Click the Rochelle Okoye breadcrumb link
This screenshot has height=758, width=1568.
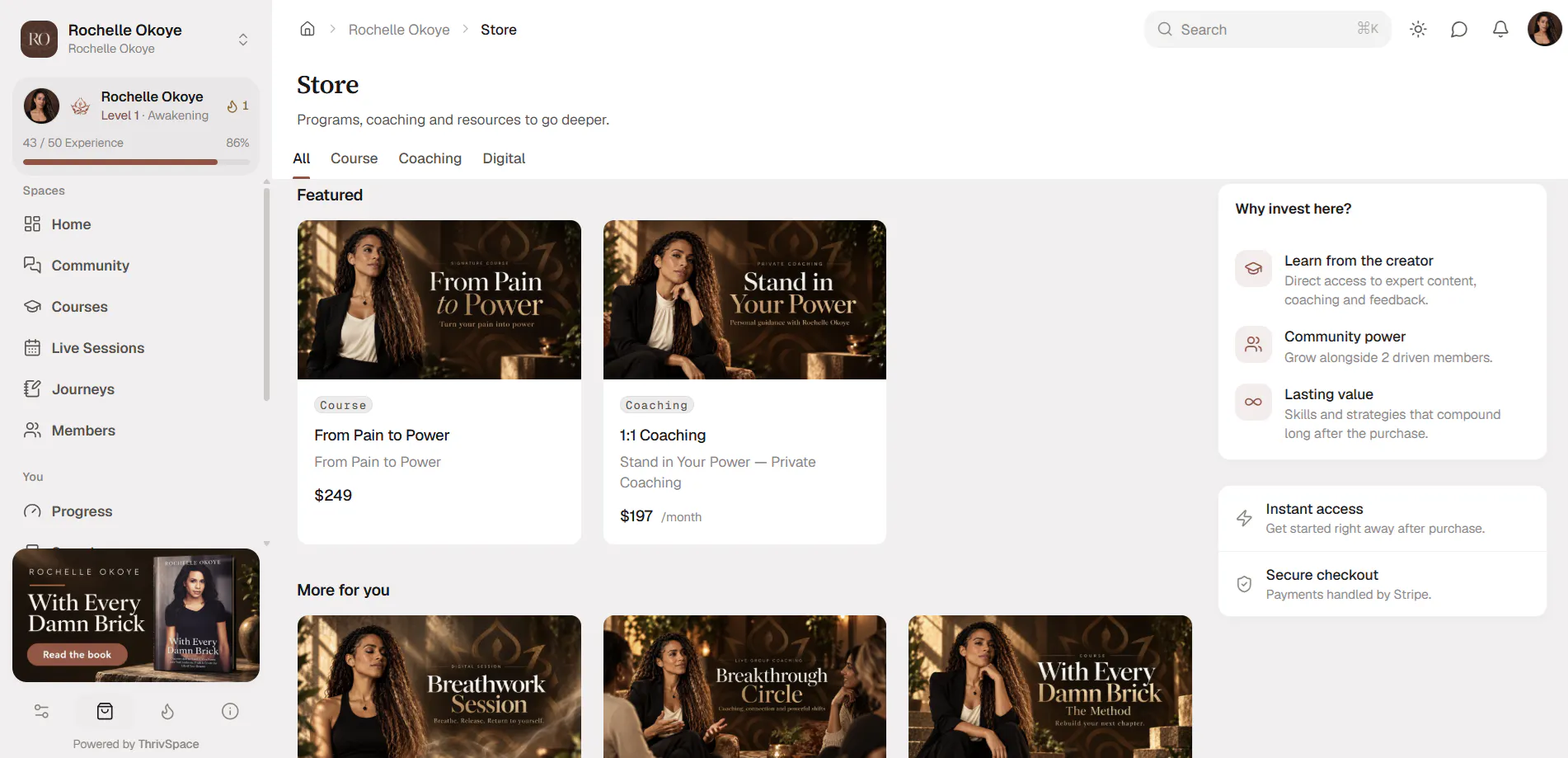tap(399, 30)
